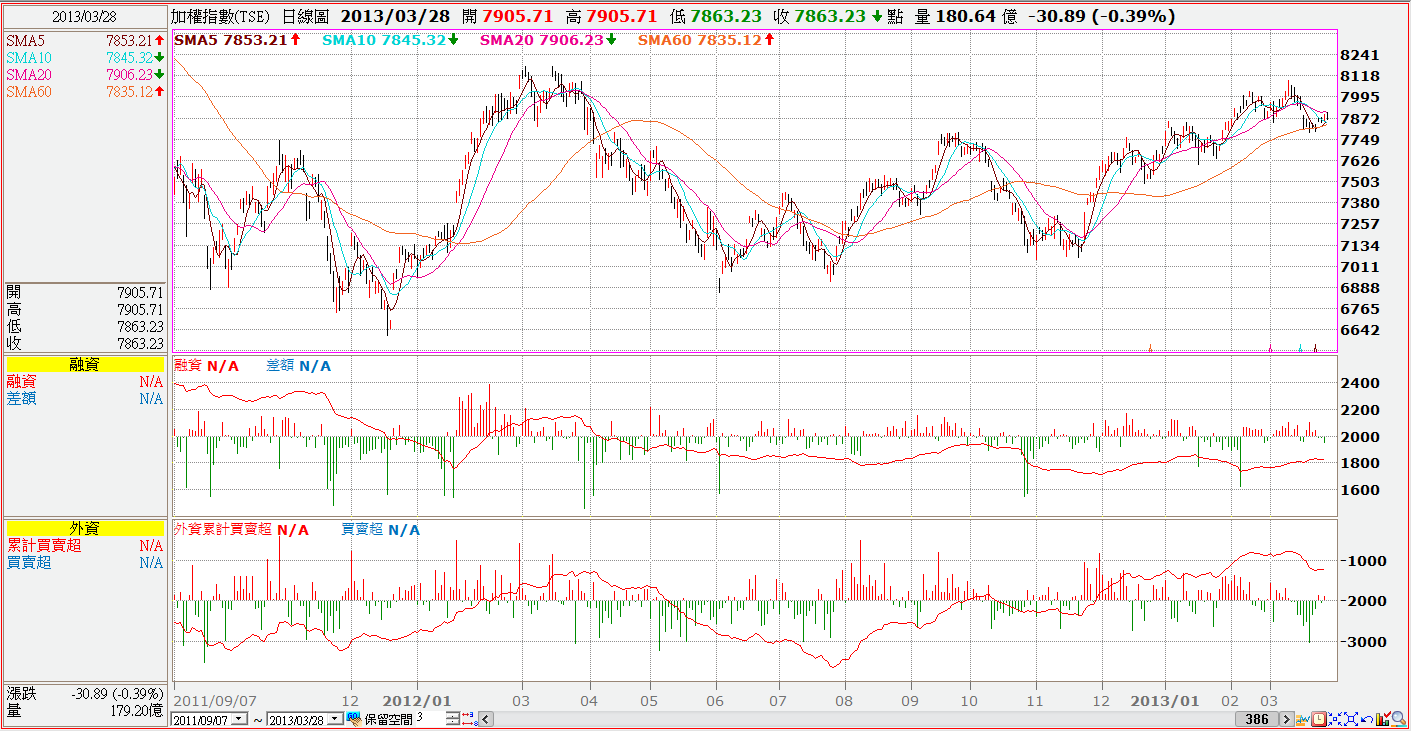Click the magnifier search icon
Screen dimensions: 1411x732
pyautogui.click(x=1399, y=719)
